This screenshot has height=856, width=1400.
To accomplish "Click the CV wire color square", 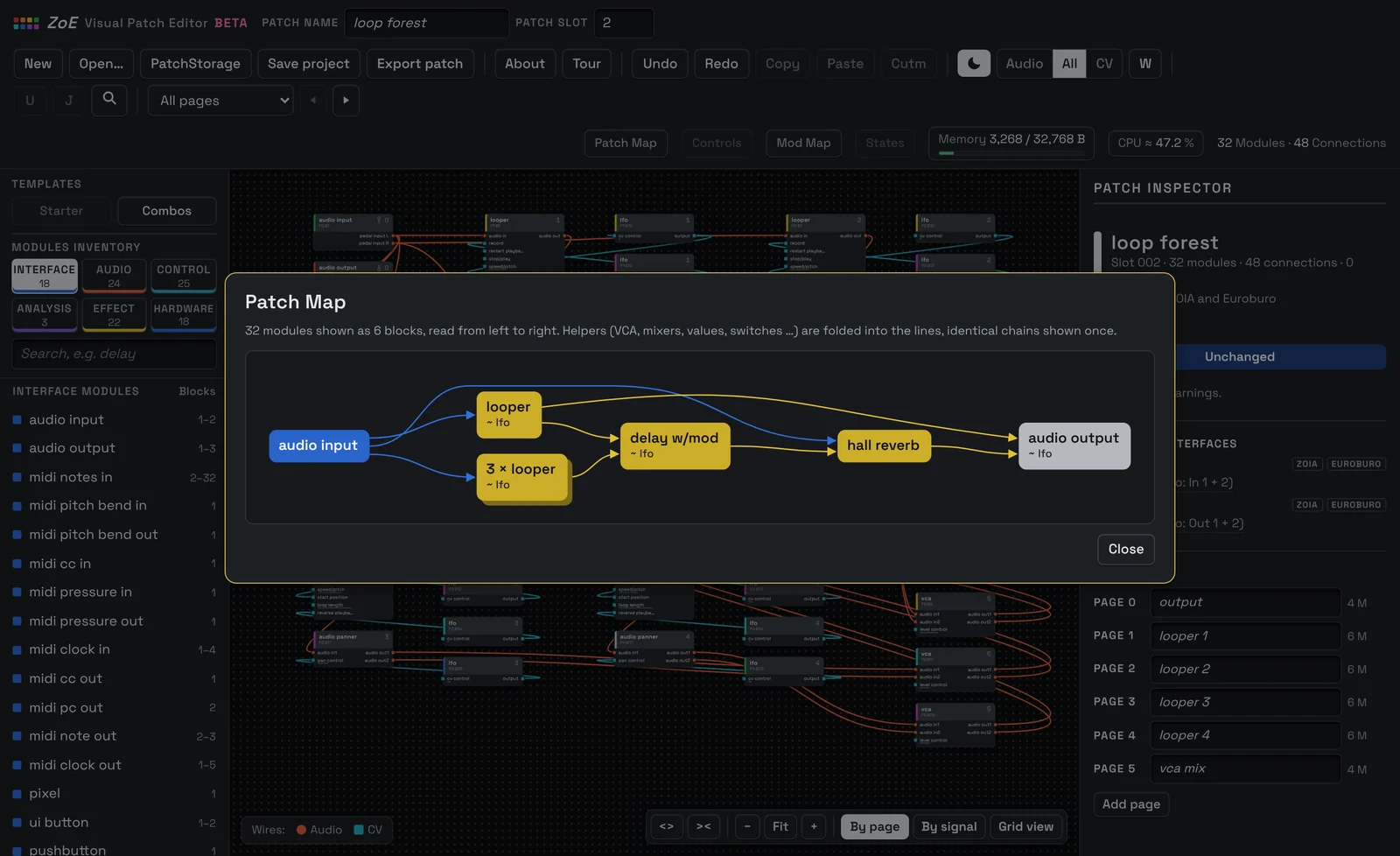I will [x=359, y=830].
